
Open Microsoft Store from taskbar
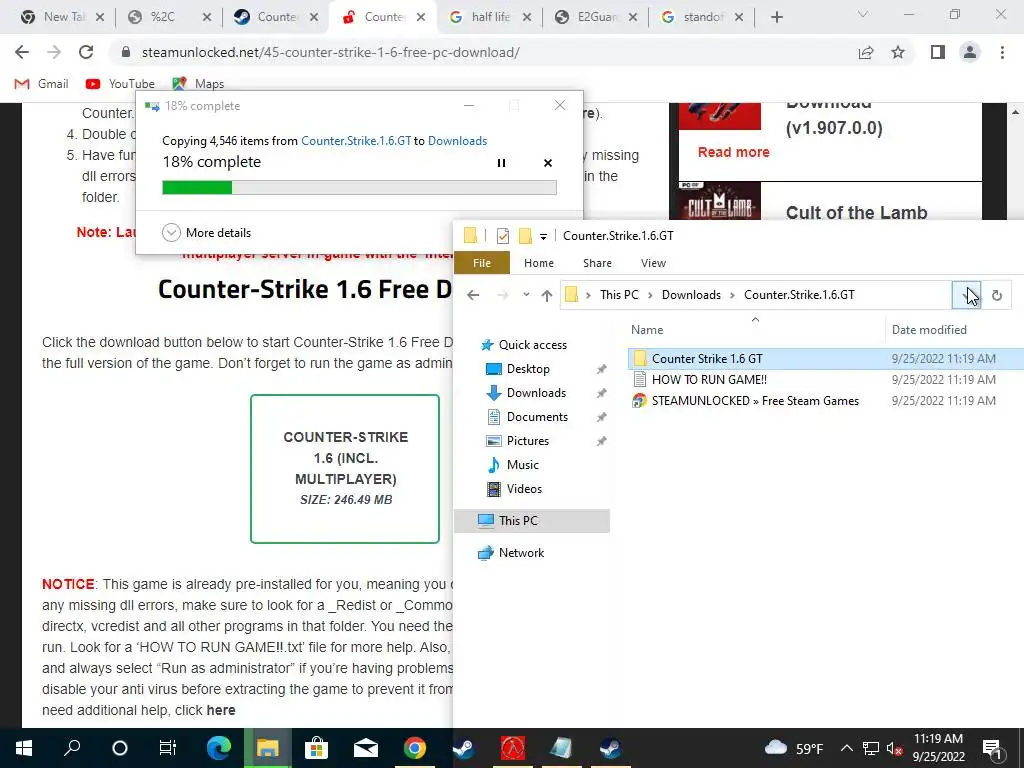(316, 748)
